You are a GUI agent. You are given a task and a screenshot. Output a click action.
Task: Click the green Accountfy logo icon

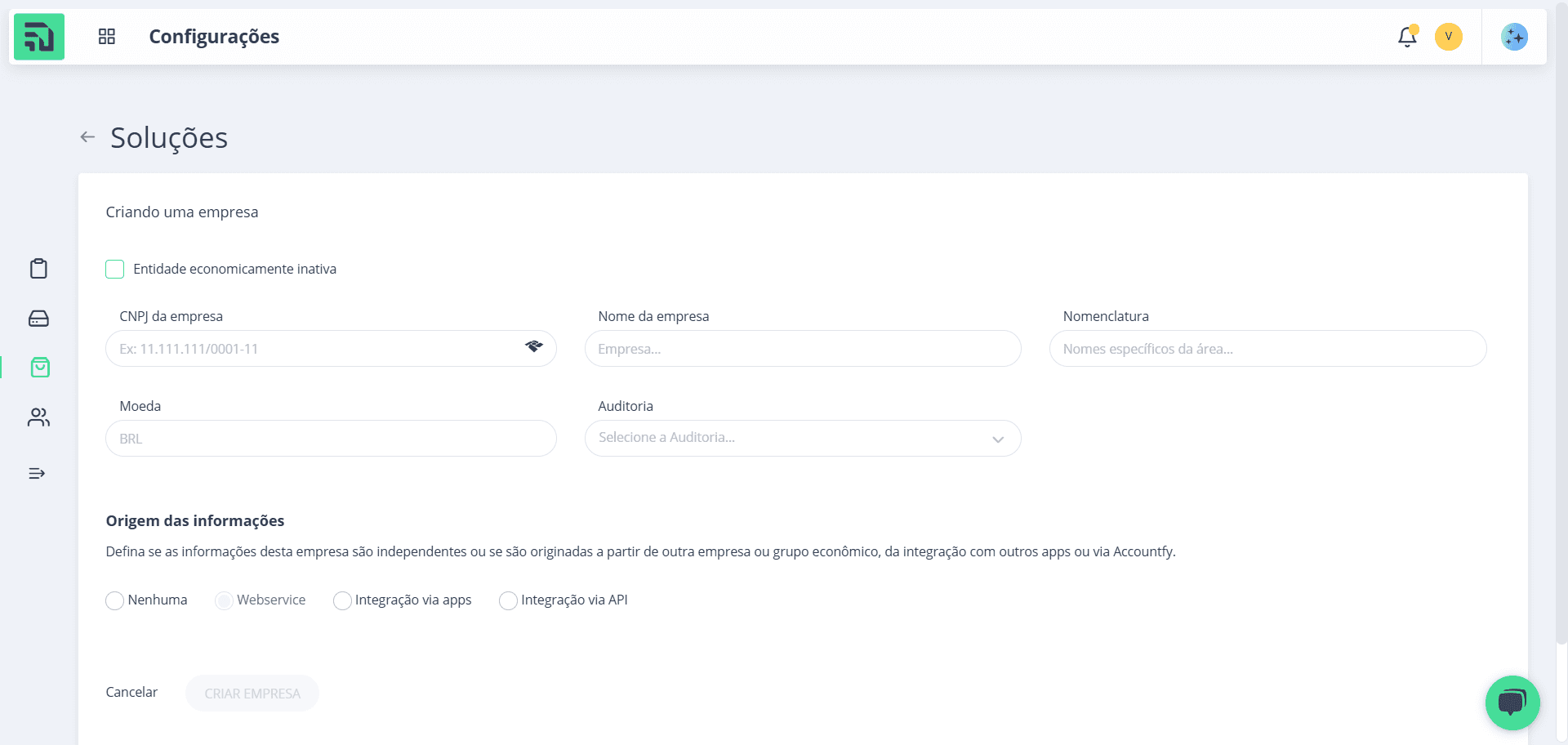point(39,37)
